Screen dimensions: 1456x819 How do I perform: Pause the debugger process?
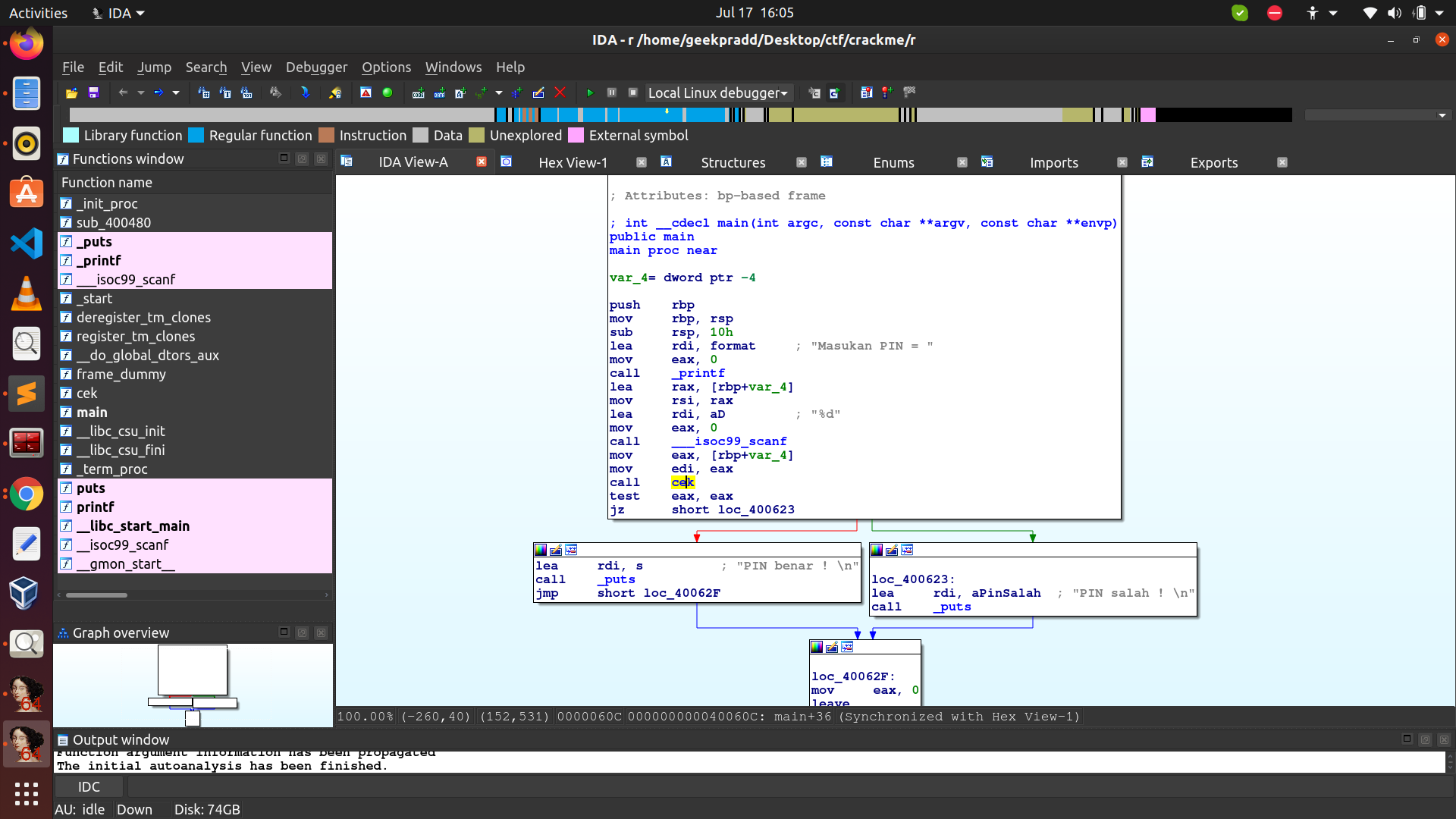(612, 93)
